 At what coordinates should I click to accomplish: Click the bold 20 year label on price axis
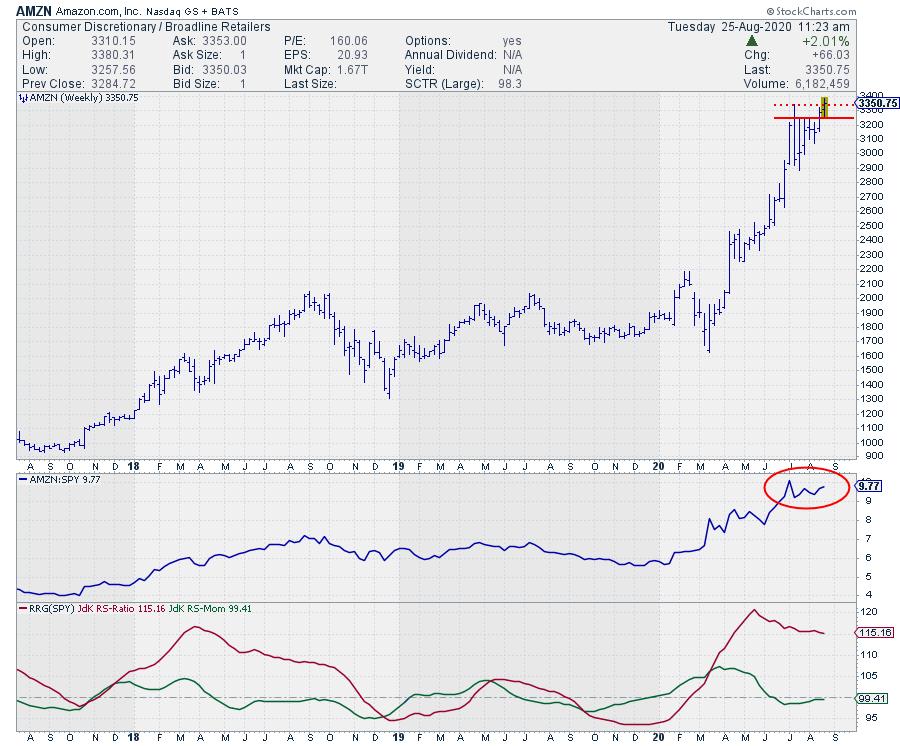point(659,465)
